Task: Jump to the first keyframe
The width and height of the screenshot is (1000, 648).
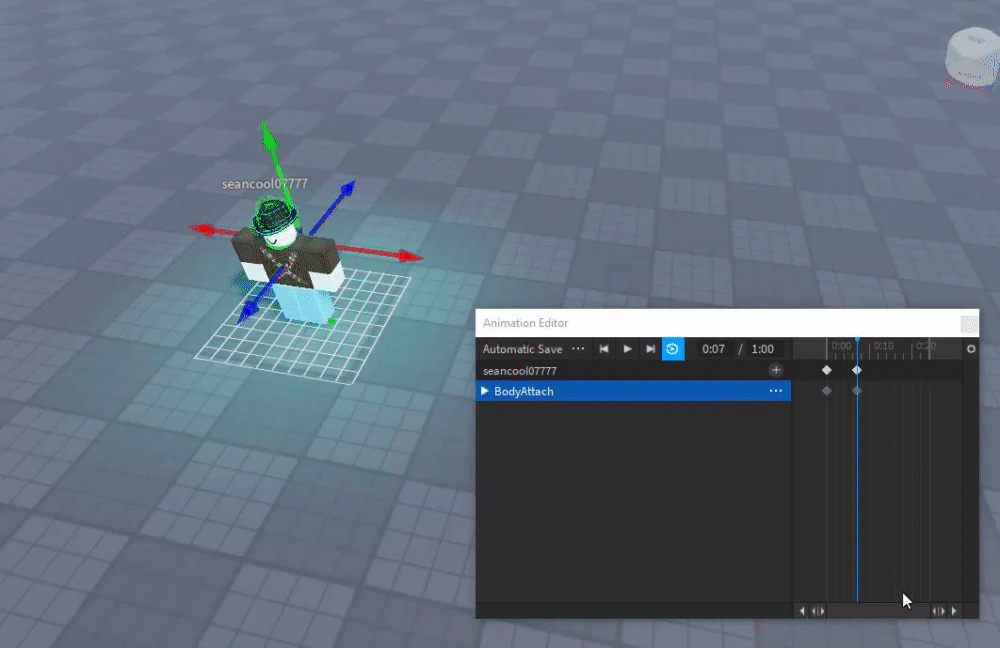Action: (603, 349)
